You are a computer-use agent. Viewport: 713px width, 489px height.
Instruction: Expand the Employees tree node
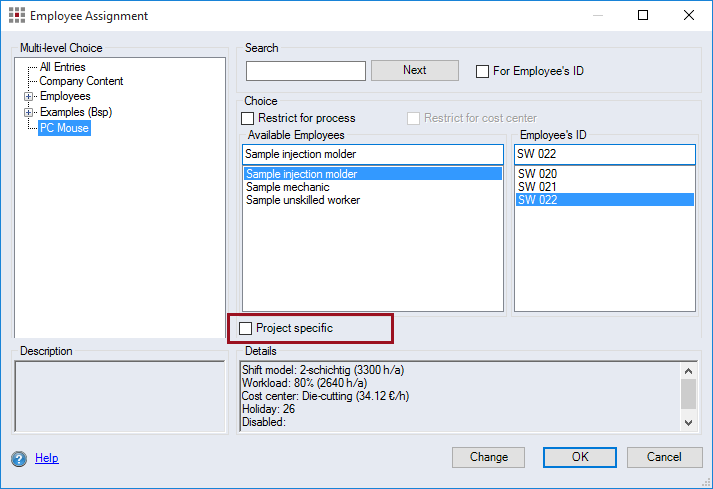[x=29, y=97]
